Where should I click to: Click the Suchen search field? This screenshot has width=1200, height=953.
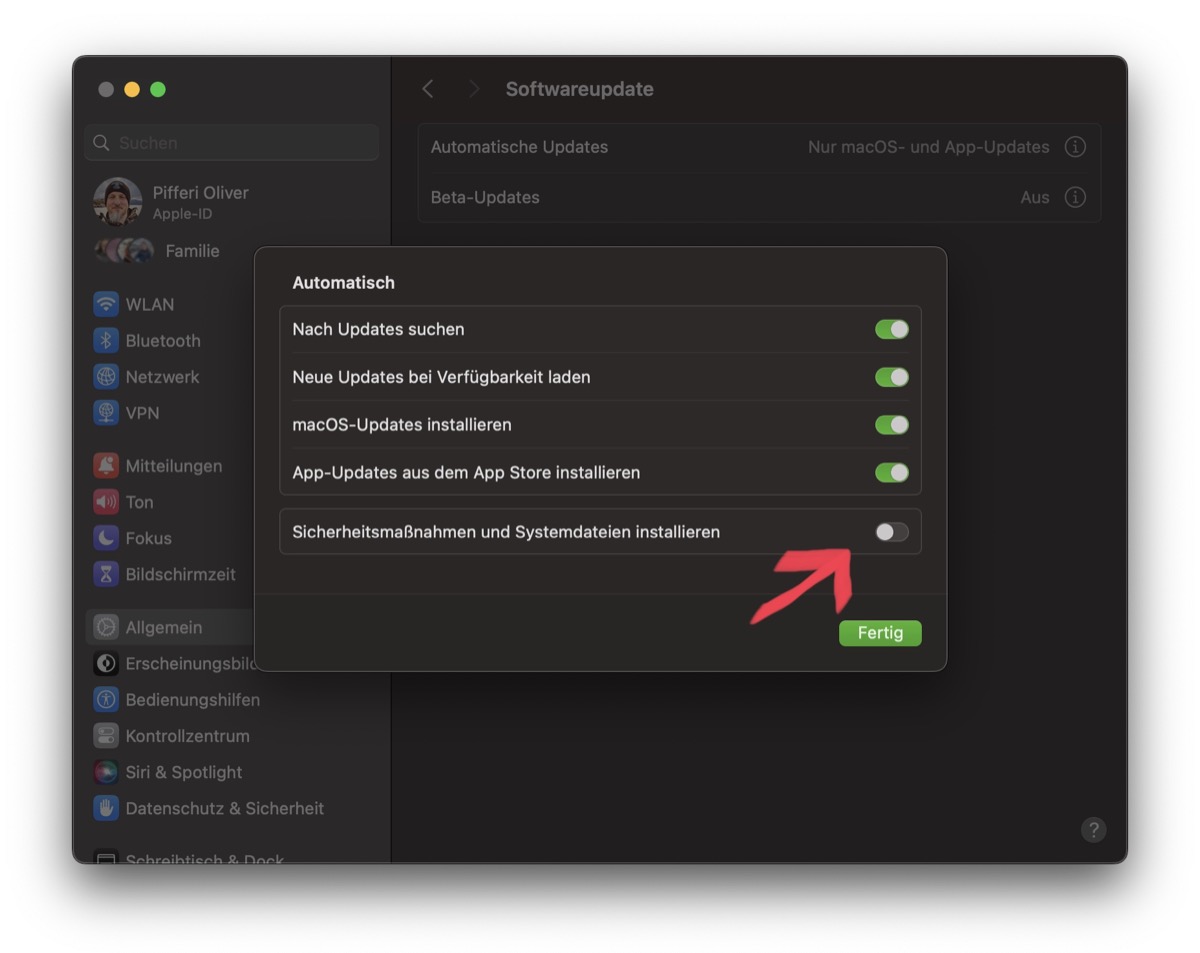pos(240,143)
